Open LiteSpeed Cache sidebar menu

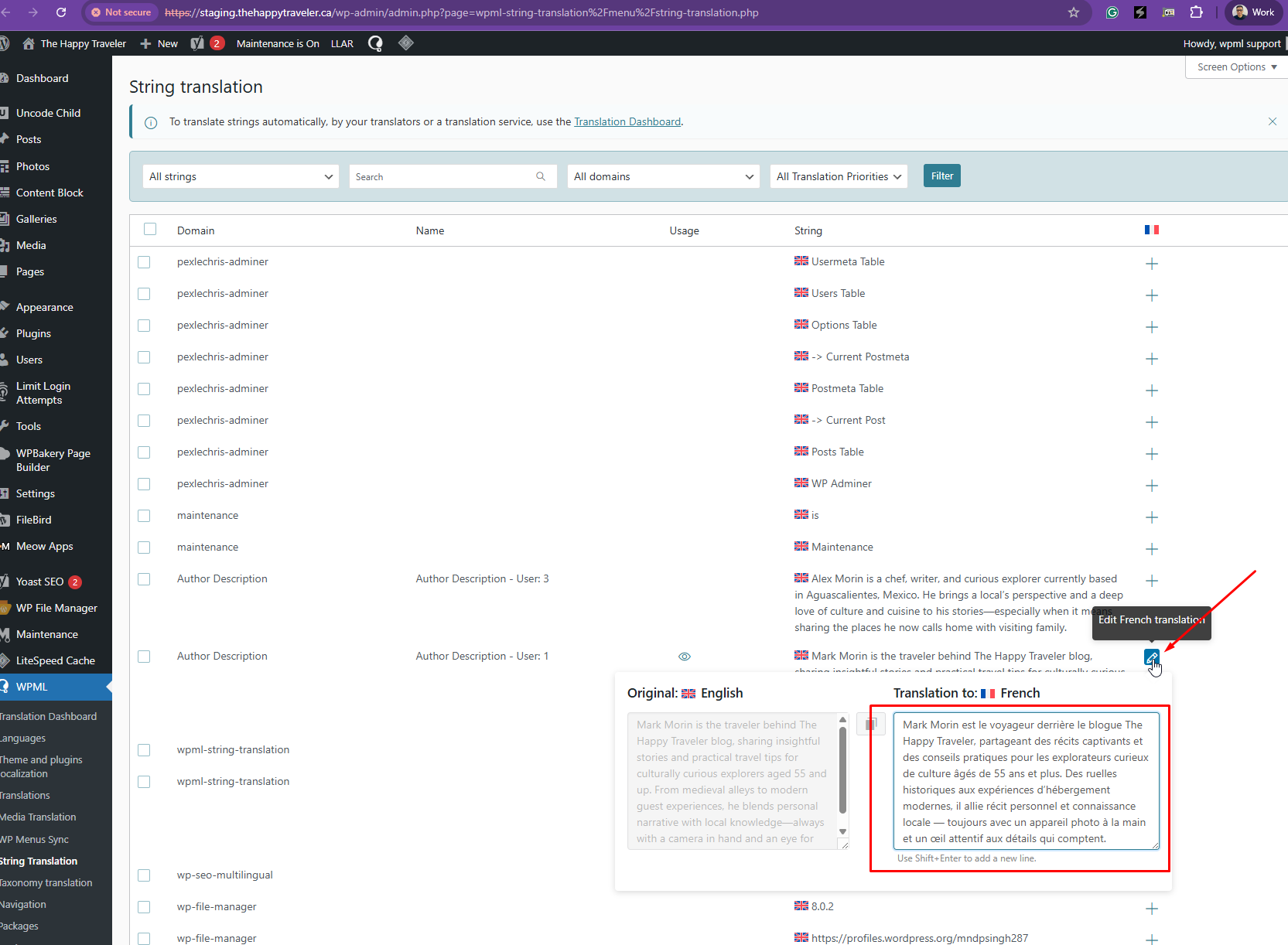pyautogui.click(x=56, y=660)
